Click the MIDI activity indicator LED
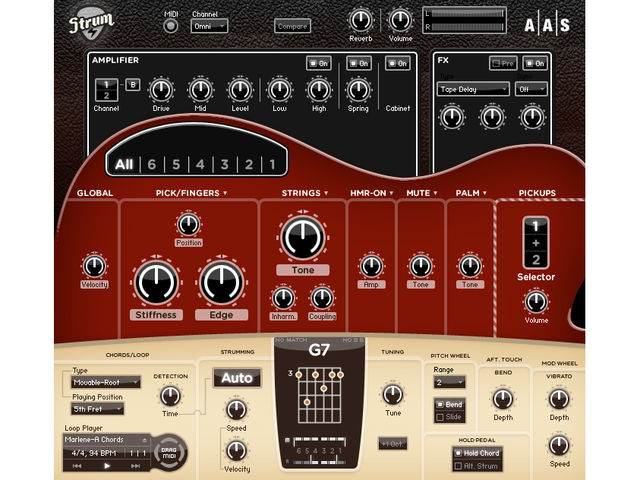Image resolution: width=640 pixels, height=480 pixels. [171, 26]
